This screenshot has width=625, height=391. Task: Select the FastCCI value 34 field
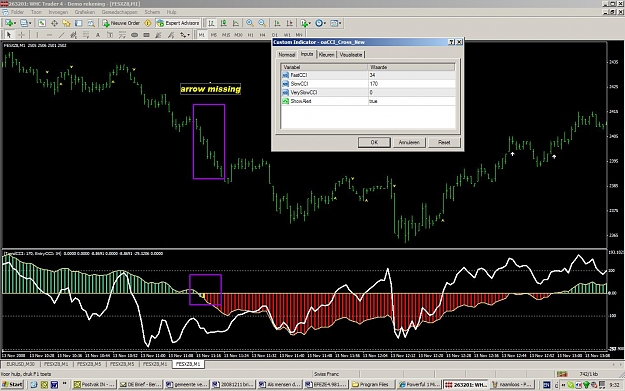(x=411, y=75)
